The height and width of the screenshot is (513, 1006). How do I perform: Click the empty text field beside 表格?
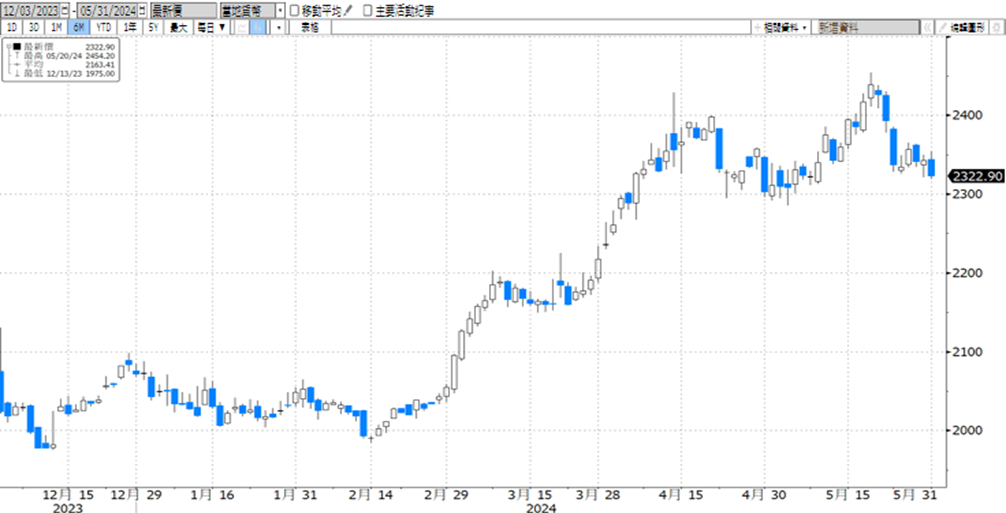[x=541, y=28]
